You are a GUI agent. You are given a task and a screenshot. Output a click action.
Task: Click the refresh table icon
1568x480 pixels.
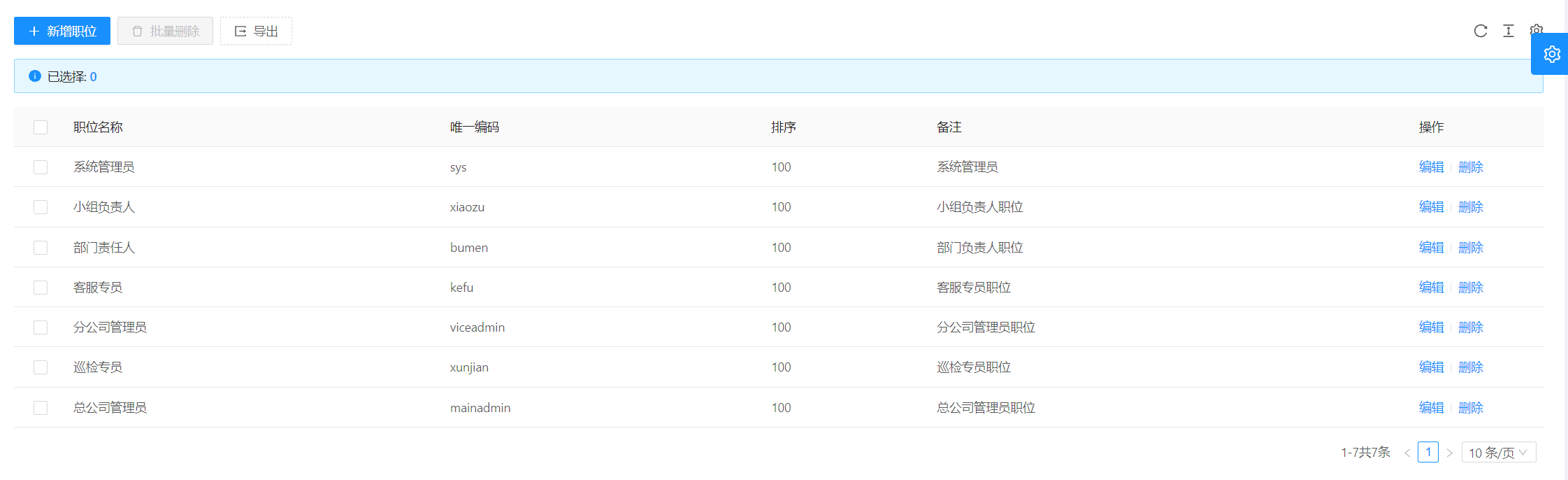pyautogui.click(x=1480, y=31)
